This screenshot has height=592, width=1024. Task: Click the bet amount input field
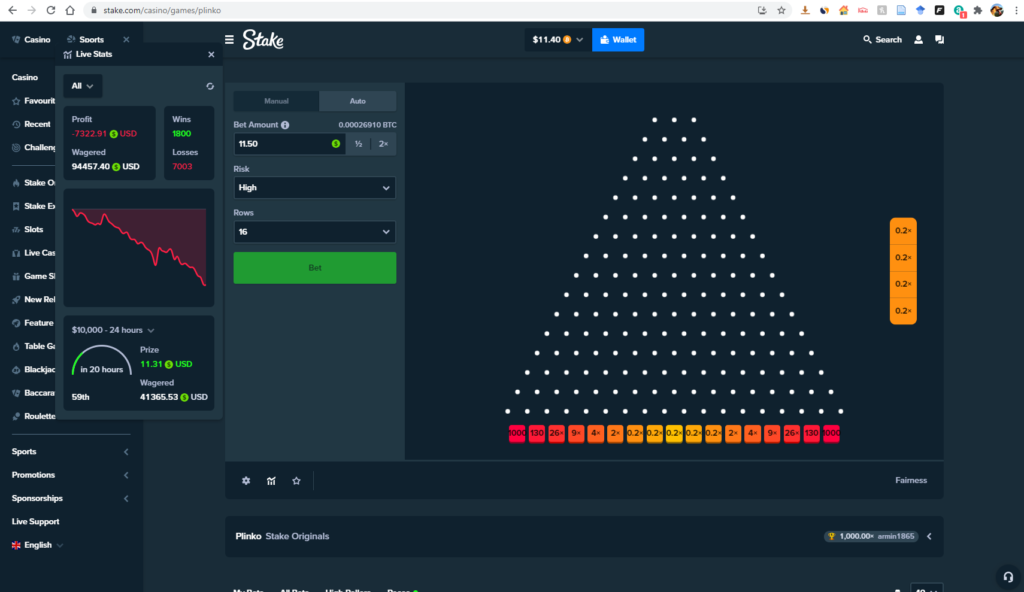pos(283,144)
